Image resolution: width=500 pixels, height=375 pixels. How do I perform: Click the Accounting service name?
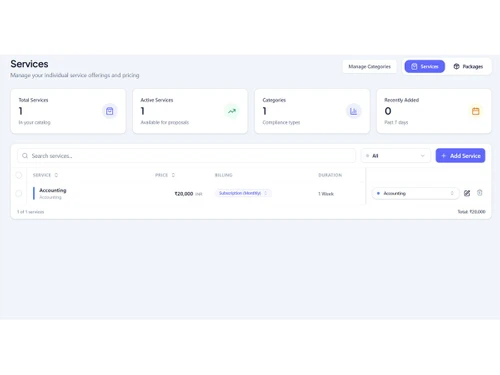(x=53, y=190)
